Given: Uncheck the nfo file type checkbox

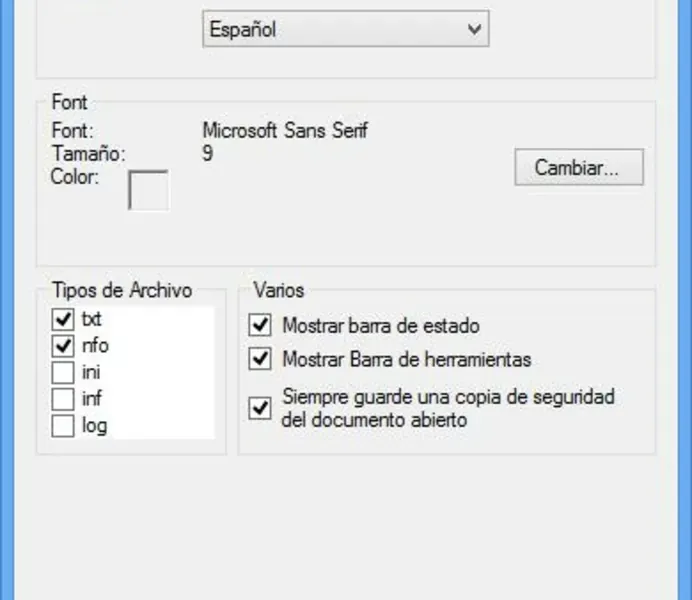Looking at the screenshot, I should coord(63,346).
